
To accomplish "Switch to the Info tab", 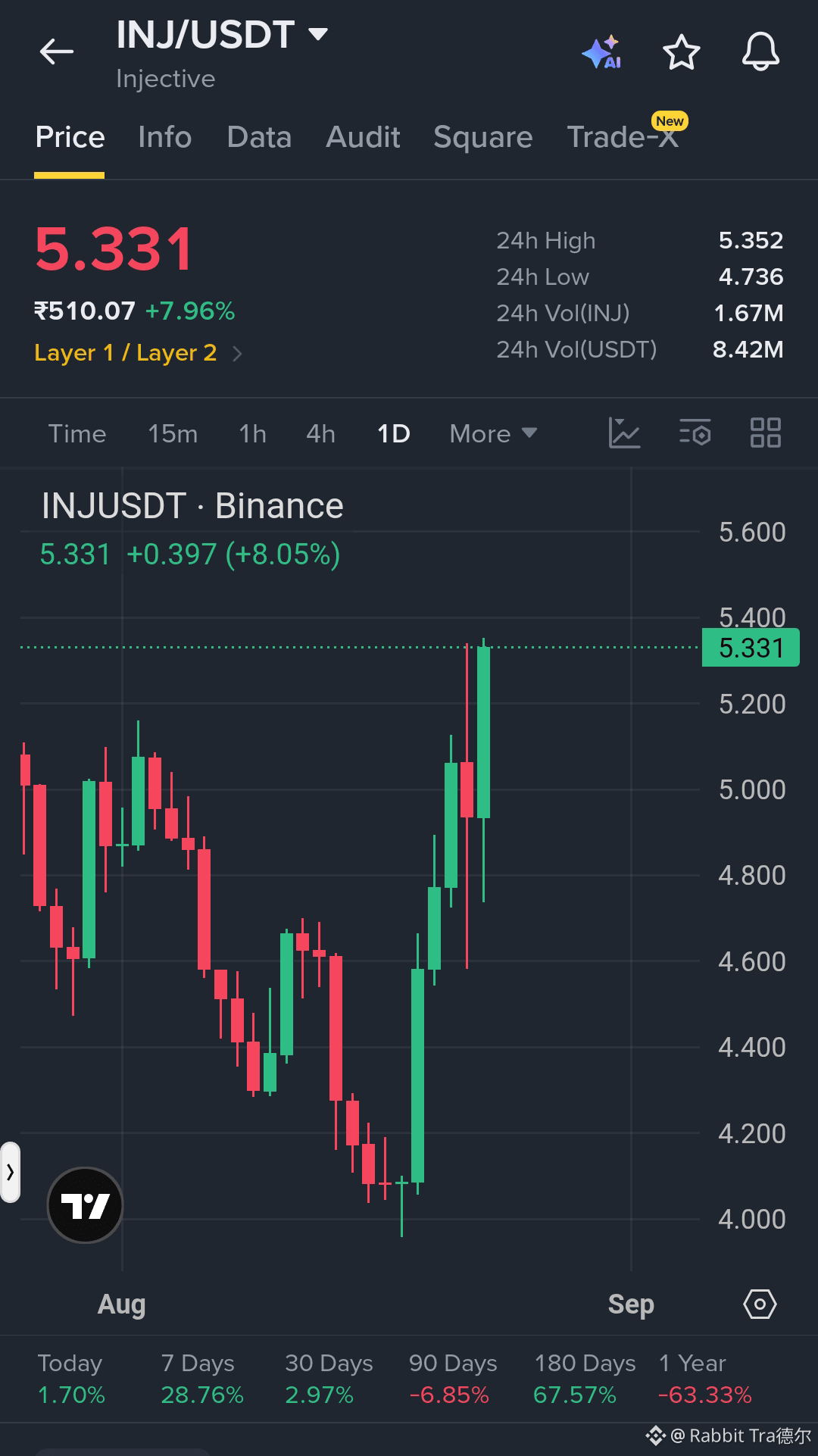I will coord(165,137).
